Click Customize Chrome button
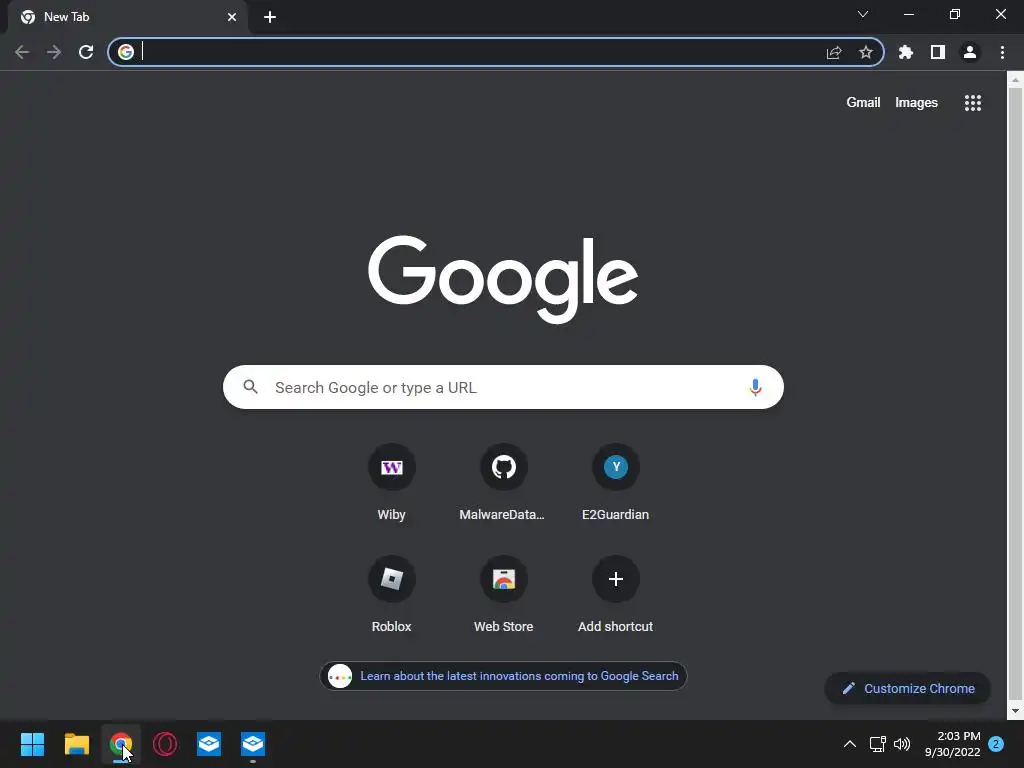 (x=908, y=688)
